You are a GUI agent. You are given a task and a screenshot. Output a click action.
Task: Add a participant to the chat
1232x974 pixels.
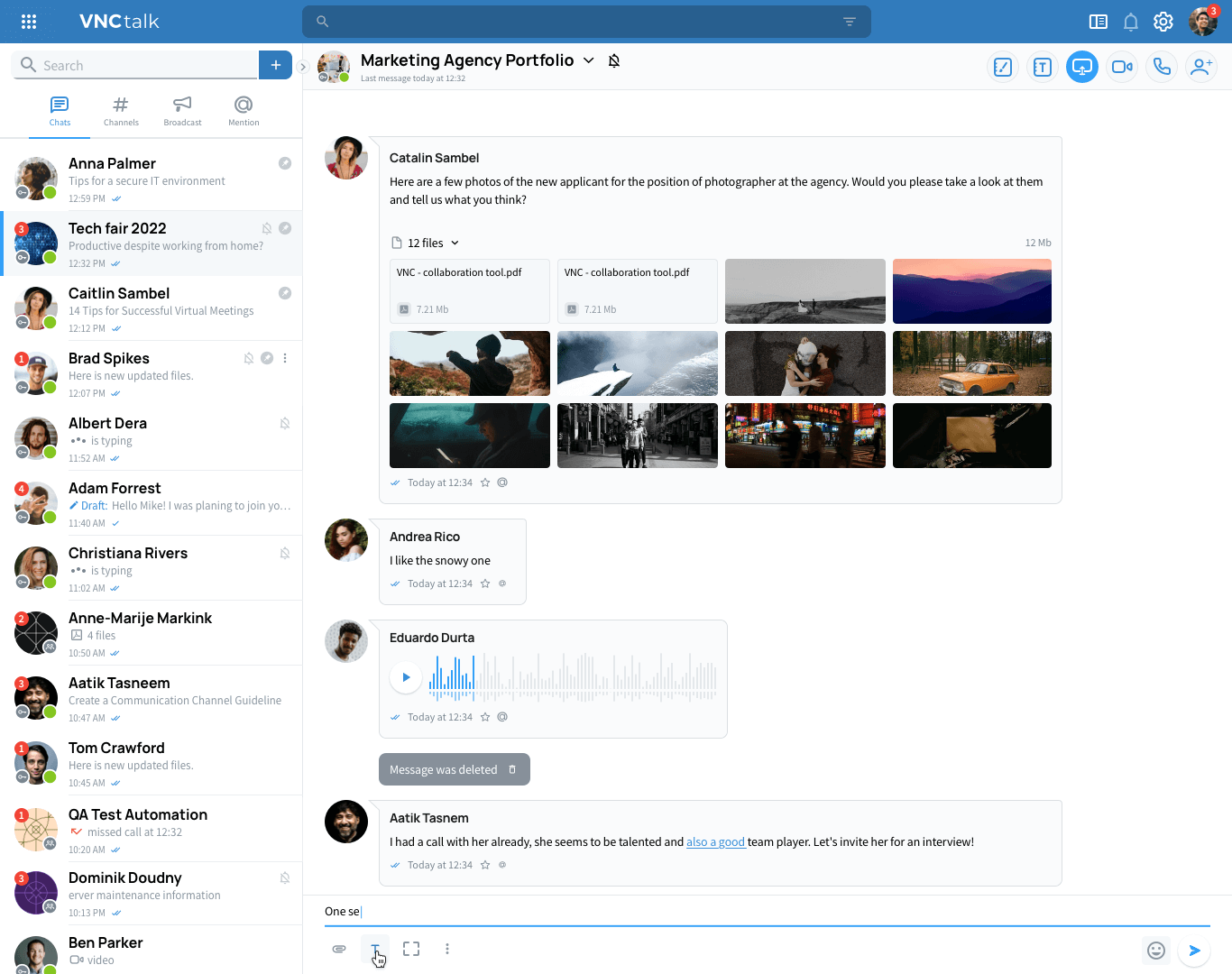click(1201, 67)
